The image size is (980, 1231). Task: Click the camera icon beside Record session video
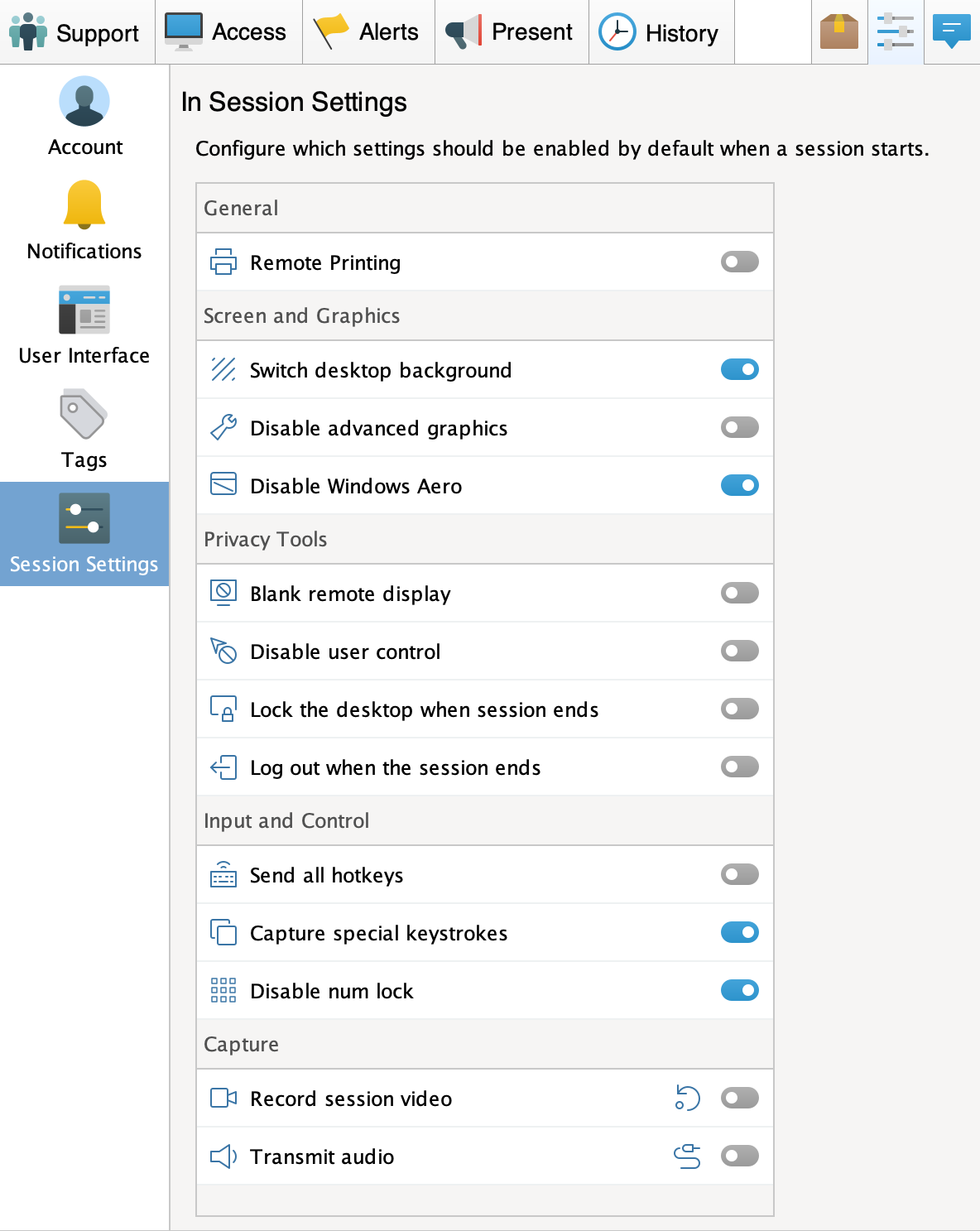223,1098
